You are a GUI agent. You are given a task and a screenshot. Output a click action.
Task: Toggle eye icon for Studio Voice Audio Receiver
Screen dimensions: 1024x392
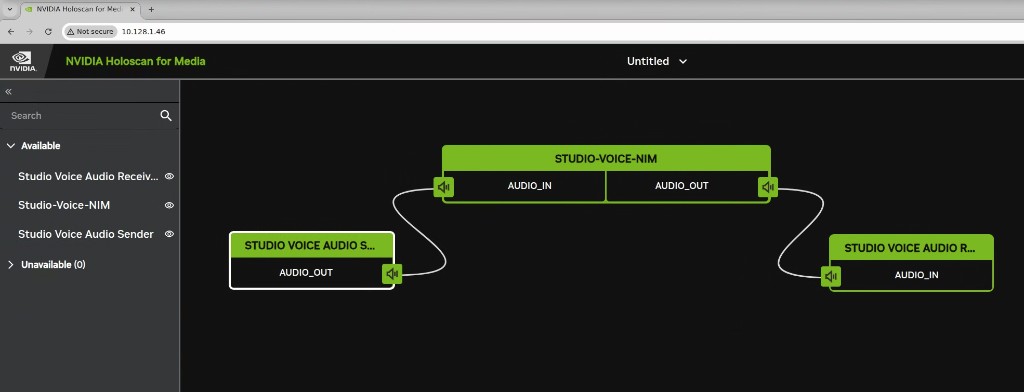click(x=169, y=176)
